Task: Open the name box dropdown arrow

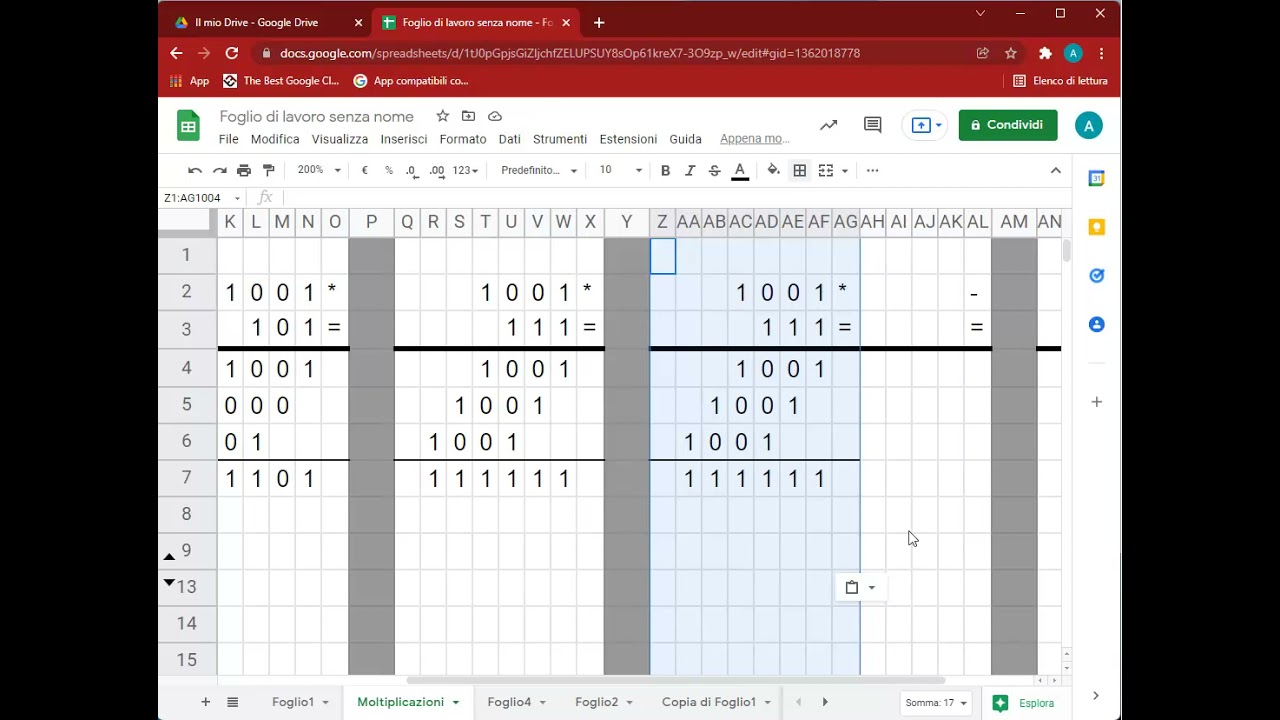Action: click(237, 198)
